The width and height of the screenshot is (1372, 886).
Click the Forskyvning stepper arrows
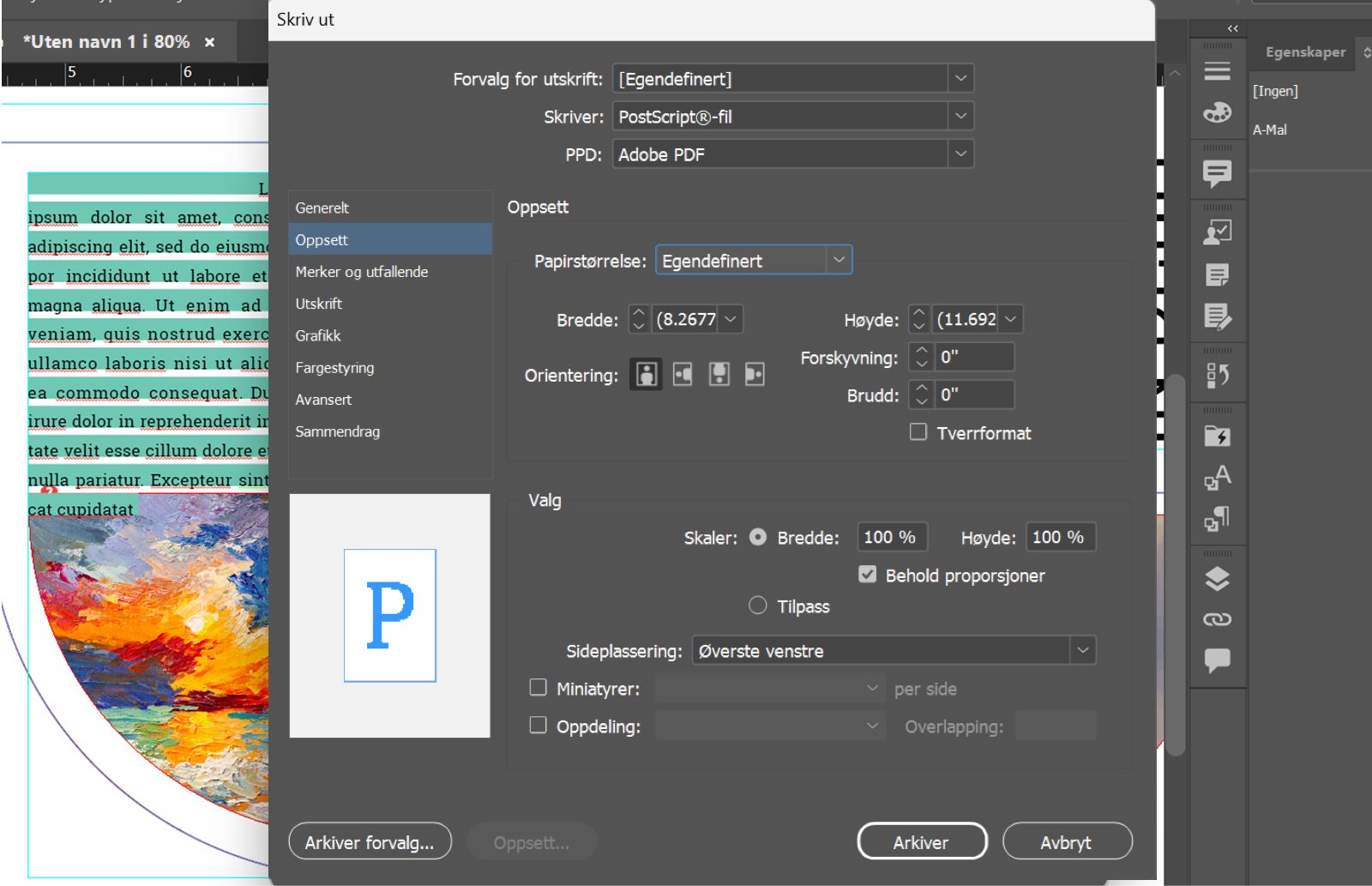point(922,357)
